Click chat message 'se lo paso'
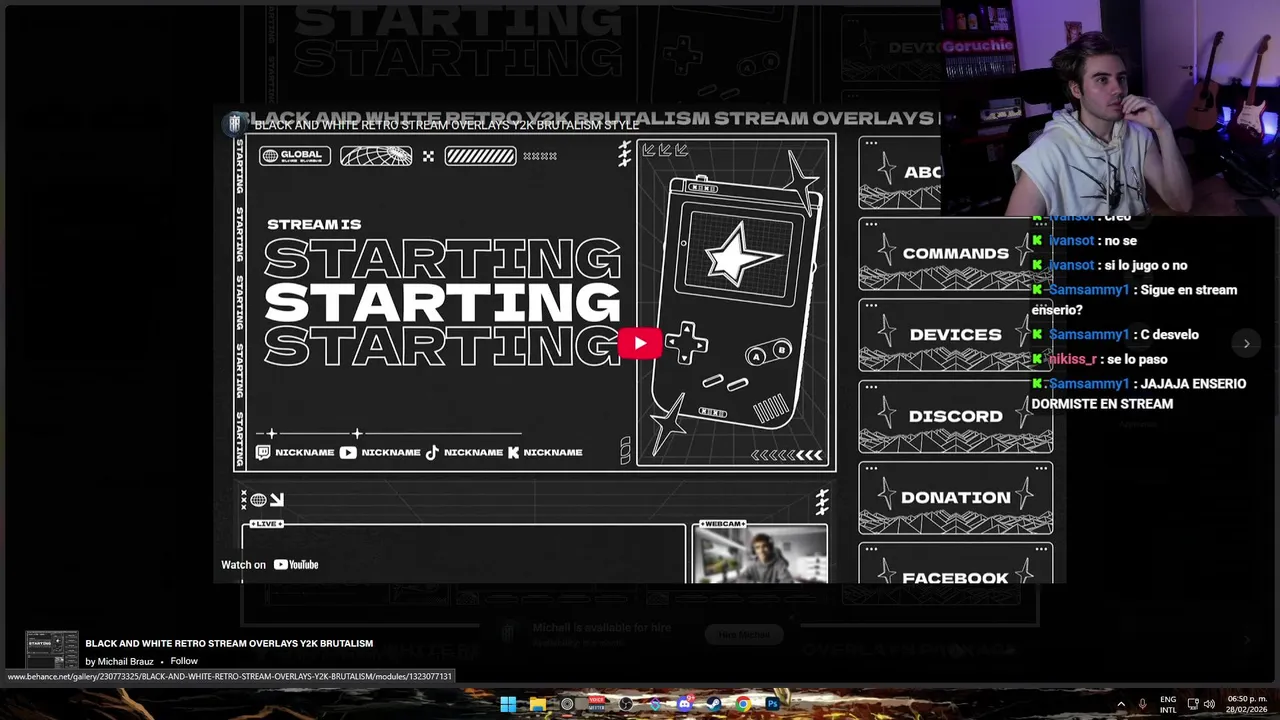This screenshot has height=720, width=1280. coord(1138,359)
